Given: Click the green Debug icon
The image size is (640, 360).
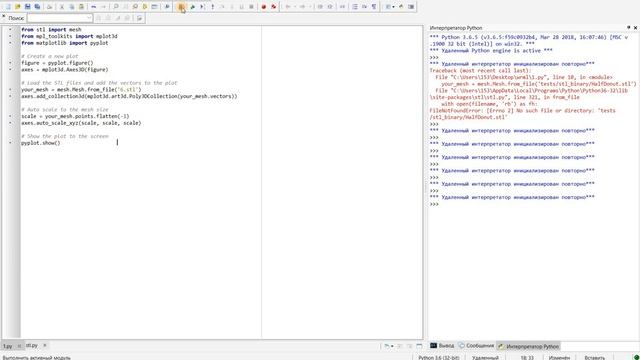Looking at the screenshot, I should click(x=192, y=7).
